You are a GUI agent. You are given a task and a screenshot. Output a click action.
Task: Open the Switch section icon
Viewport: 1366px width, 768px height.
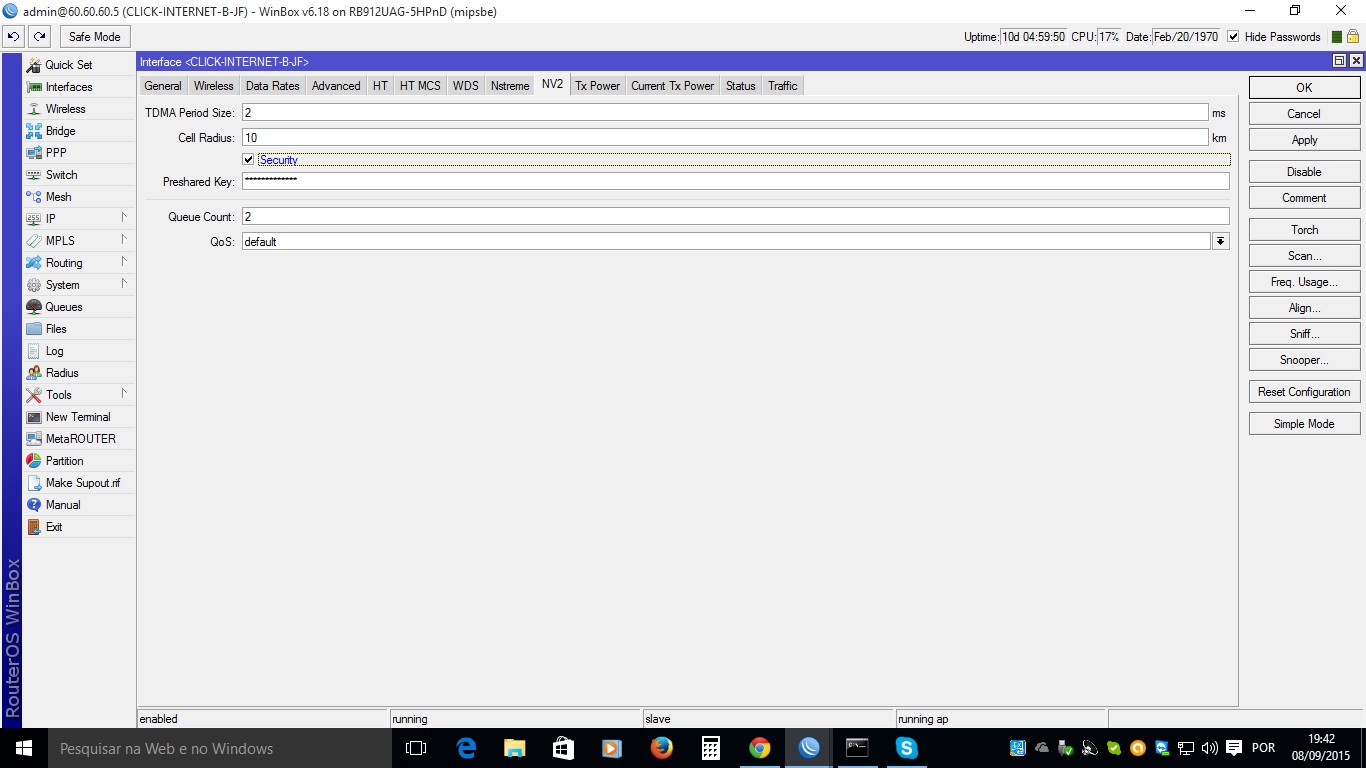pyautogui.click(x=34, y=175)
